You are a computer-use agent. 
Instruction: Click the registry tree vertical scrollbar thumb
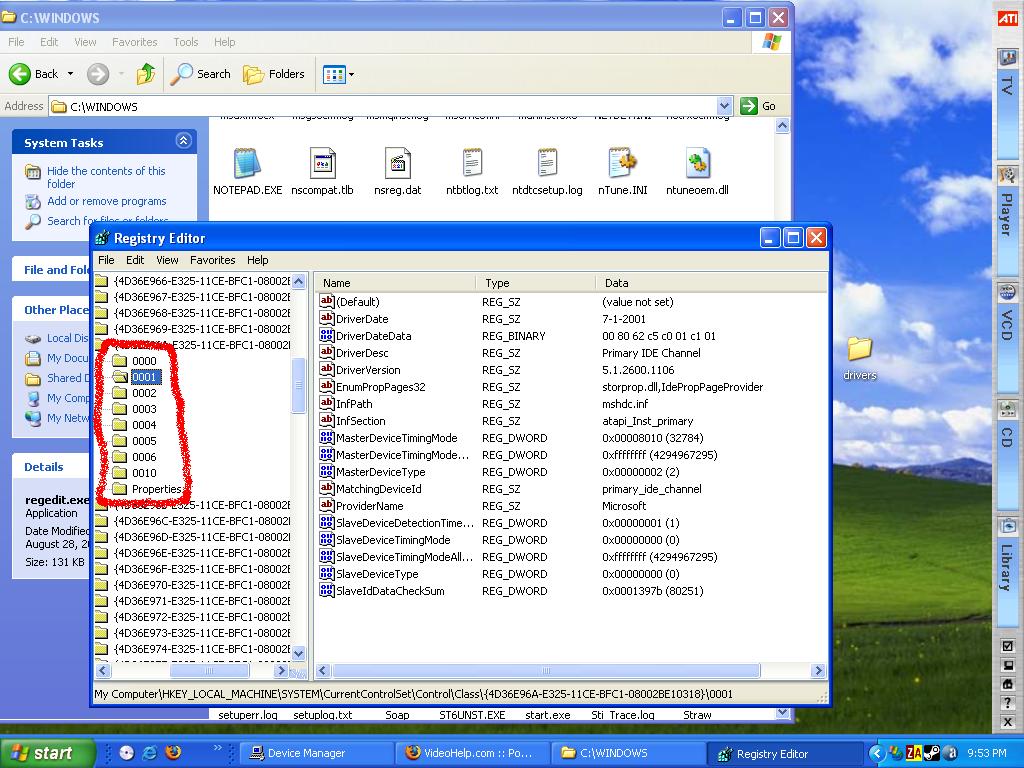[x=298, y=385]
